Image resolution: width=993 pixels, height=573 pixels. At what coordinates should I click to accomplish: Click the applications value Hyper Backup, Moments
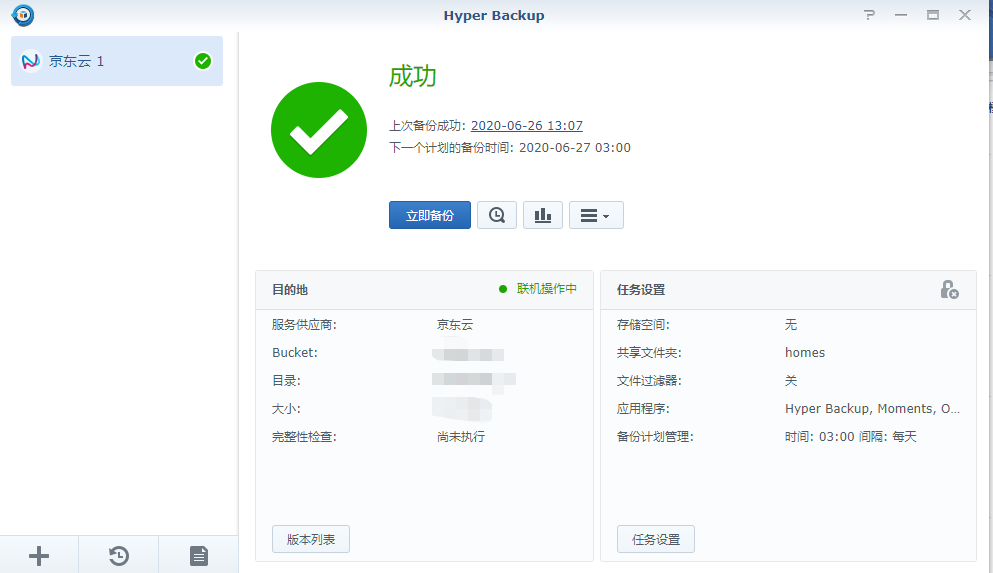pos(872,409)
